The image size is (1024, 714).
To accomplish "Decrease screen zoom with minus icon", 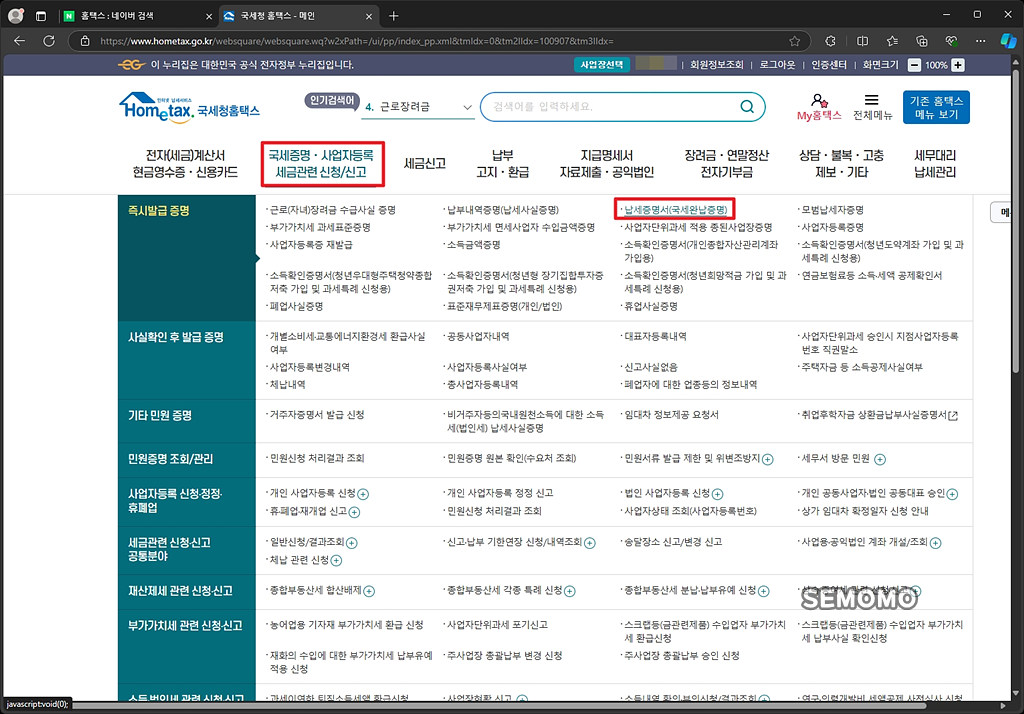I will [x=914, y=65].
